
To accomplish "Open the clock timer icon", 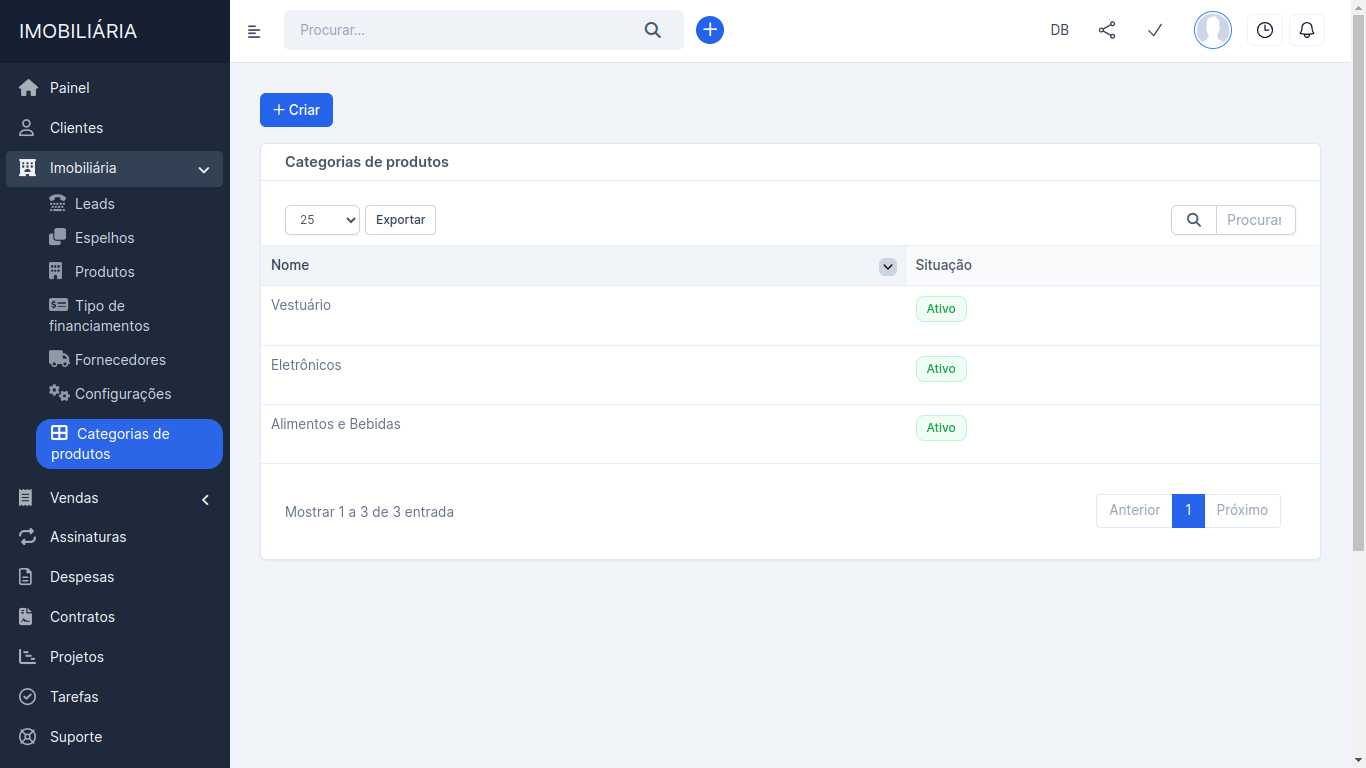I will click(1265, 30).
